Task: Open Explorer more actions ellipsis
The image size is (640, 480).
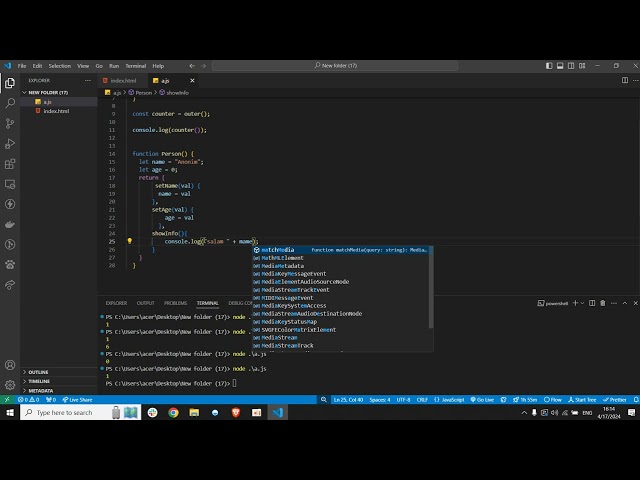Action: [88, 80]
